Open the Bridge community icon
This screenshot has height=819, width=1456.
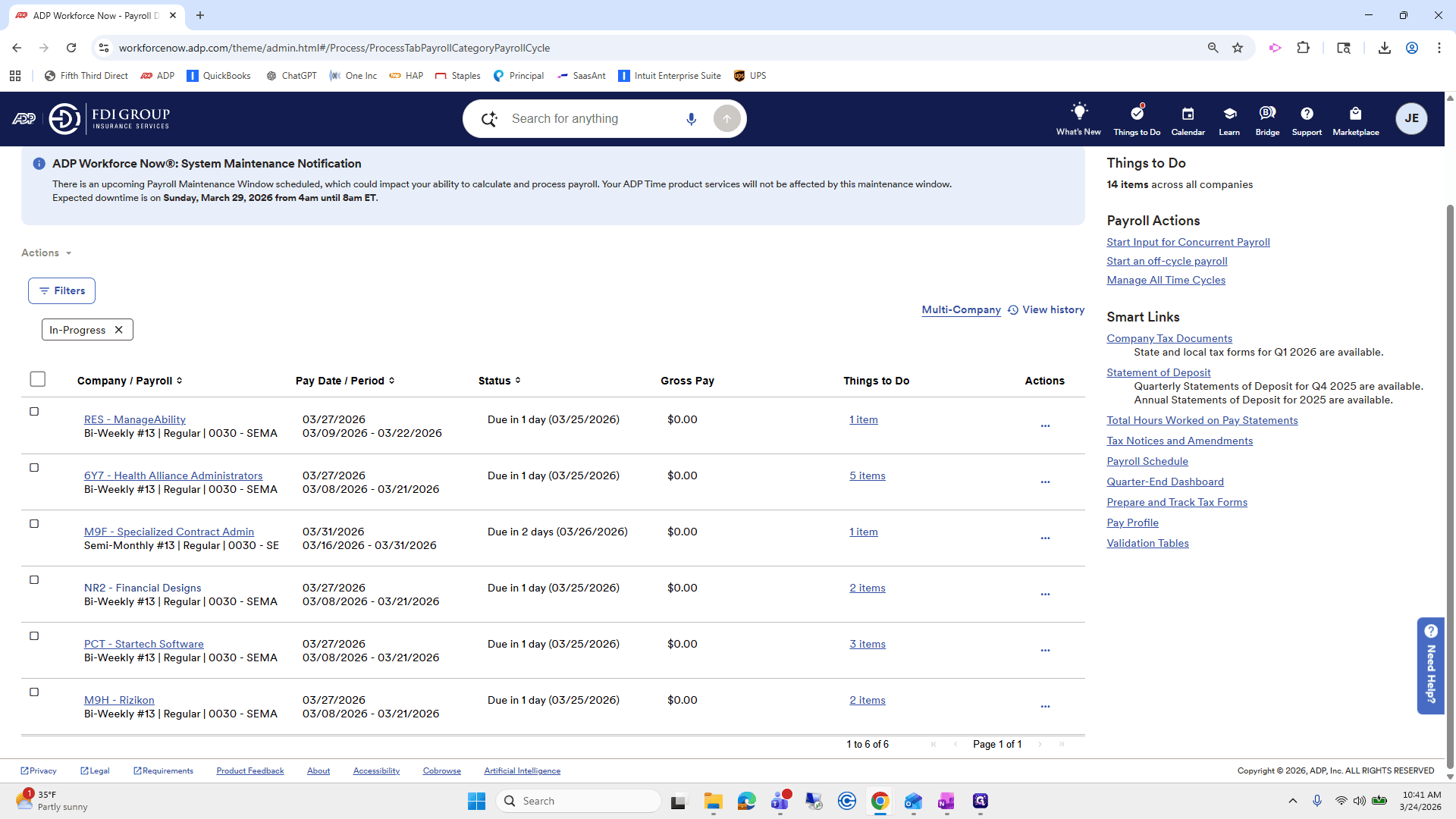[1267, 119]
